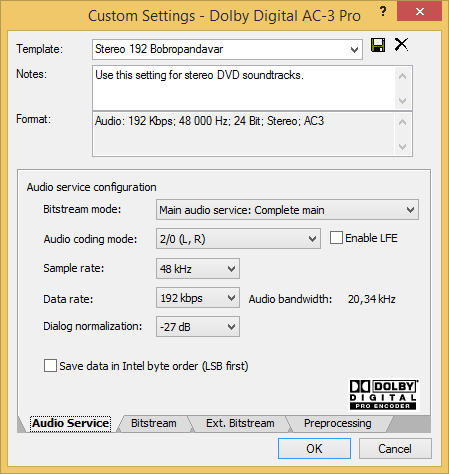Click the Audio bandwidth value 20,34 kHz
Viewport: 449px width, 474px height.
tap(372, 299)
